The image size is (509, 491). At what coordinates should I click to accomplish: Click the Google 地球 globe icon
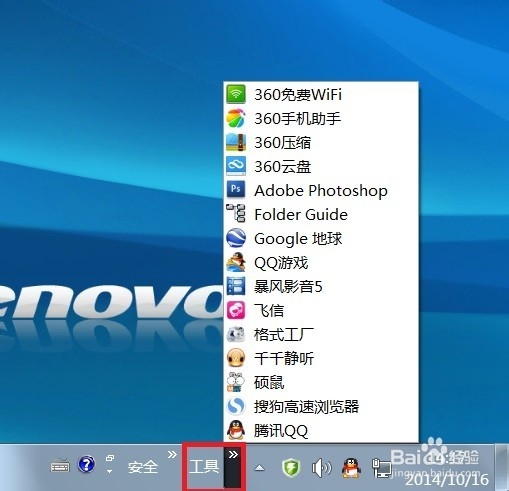tap(236, 238)
